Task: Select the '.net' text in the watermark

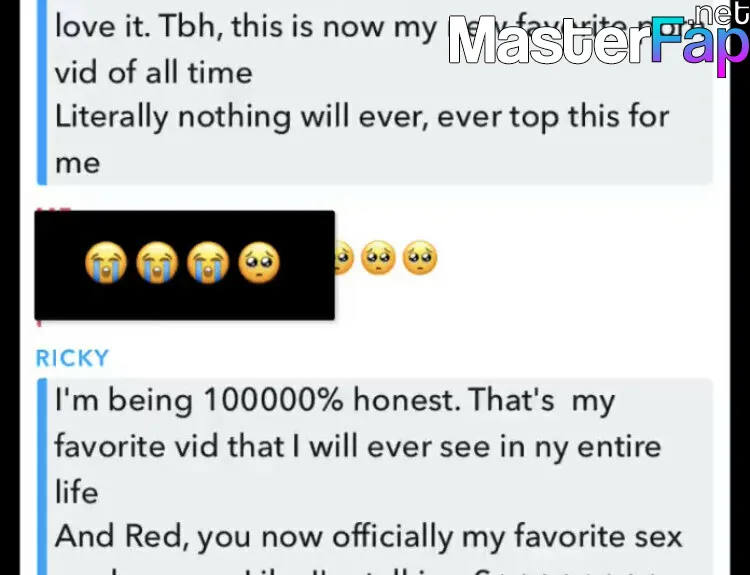Action: pos(720,12)
